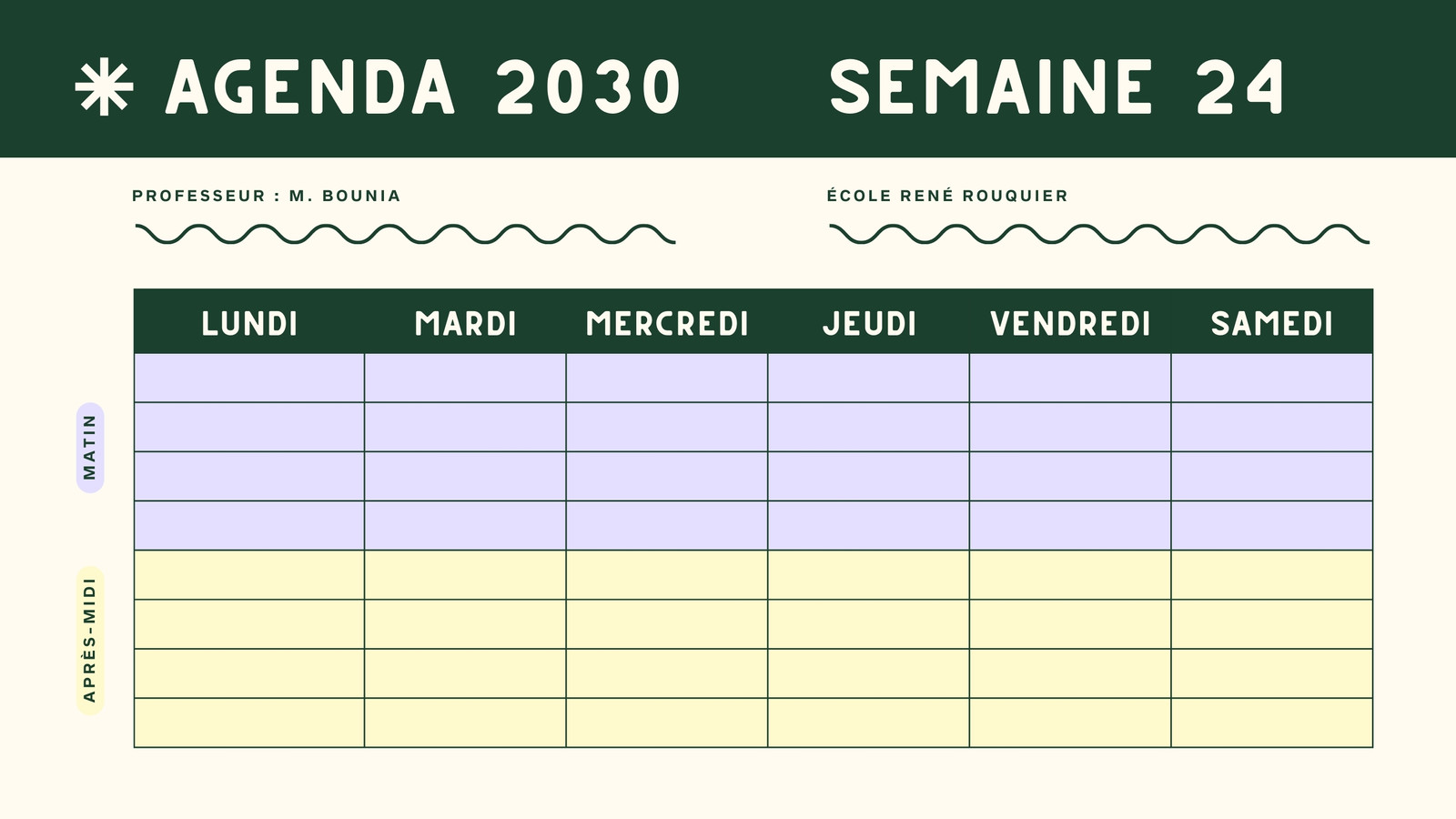The image size is (1456, 819).
Task: Click the SAMEDI column header
Action: click(1271, 323)
